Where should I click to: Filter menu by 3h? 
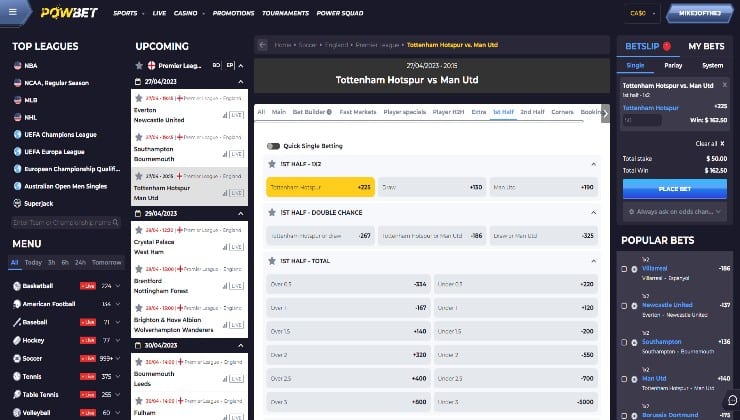coord(51,262)
